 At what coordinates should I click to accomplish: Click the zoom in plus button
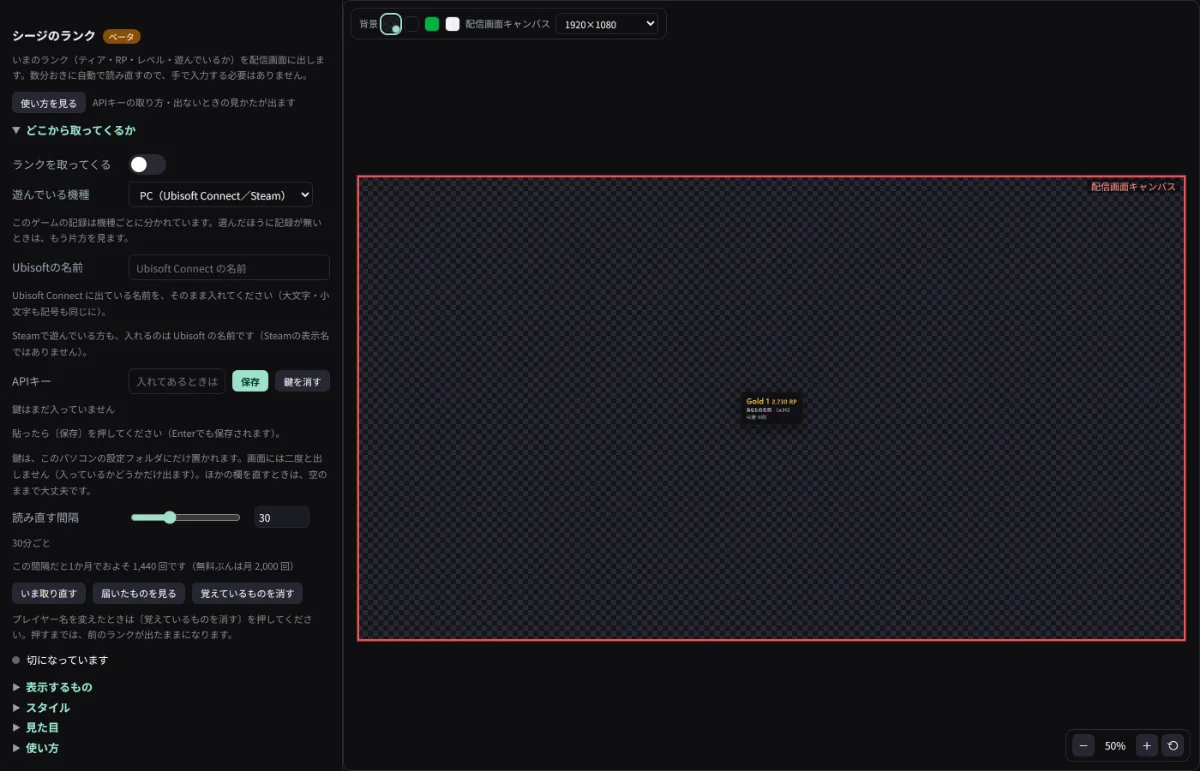[x=1147, y=745]
